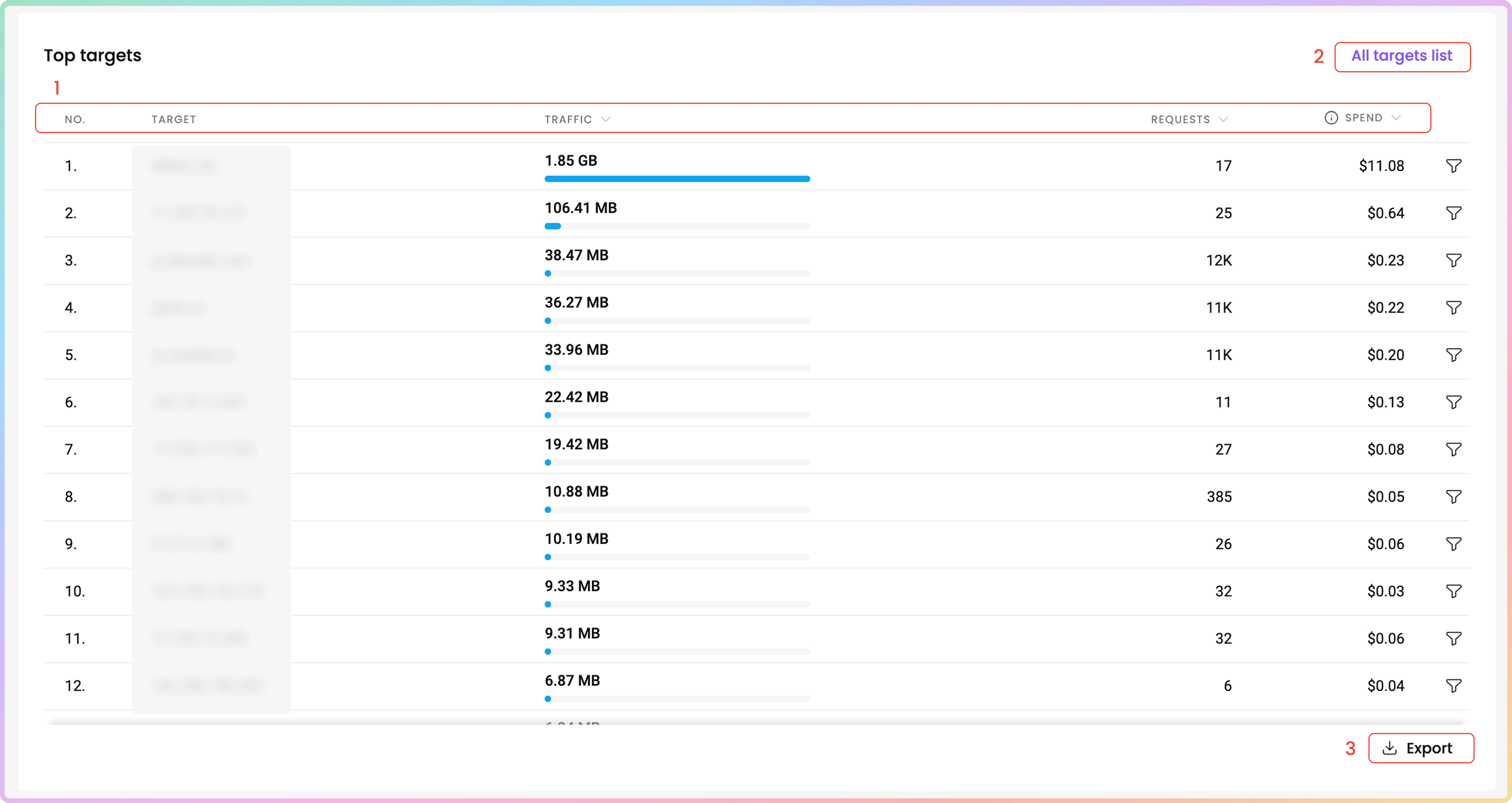The height and width of the screenshot is (803, 1512).
Task: Filter by target with 385 requests
Action: [1453, 497]
